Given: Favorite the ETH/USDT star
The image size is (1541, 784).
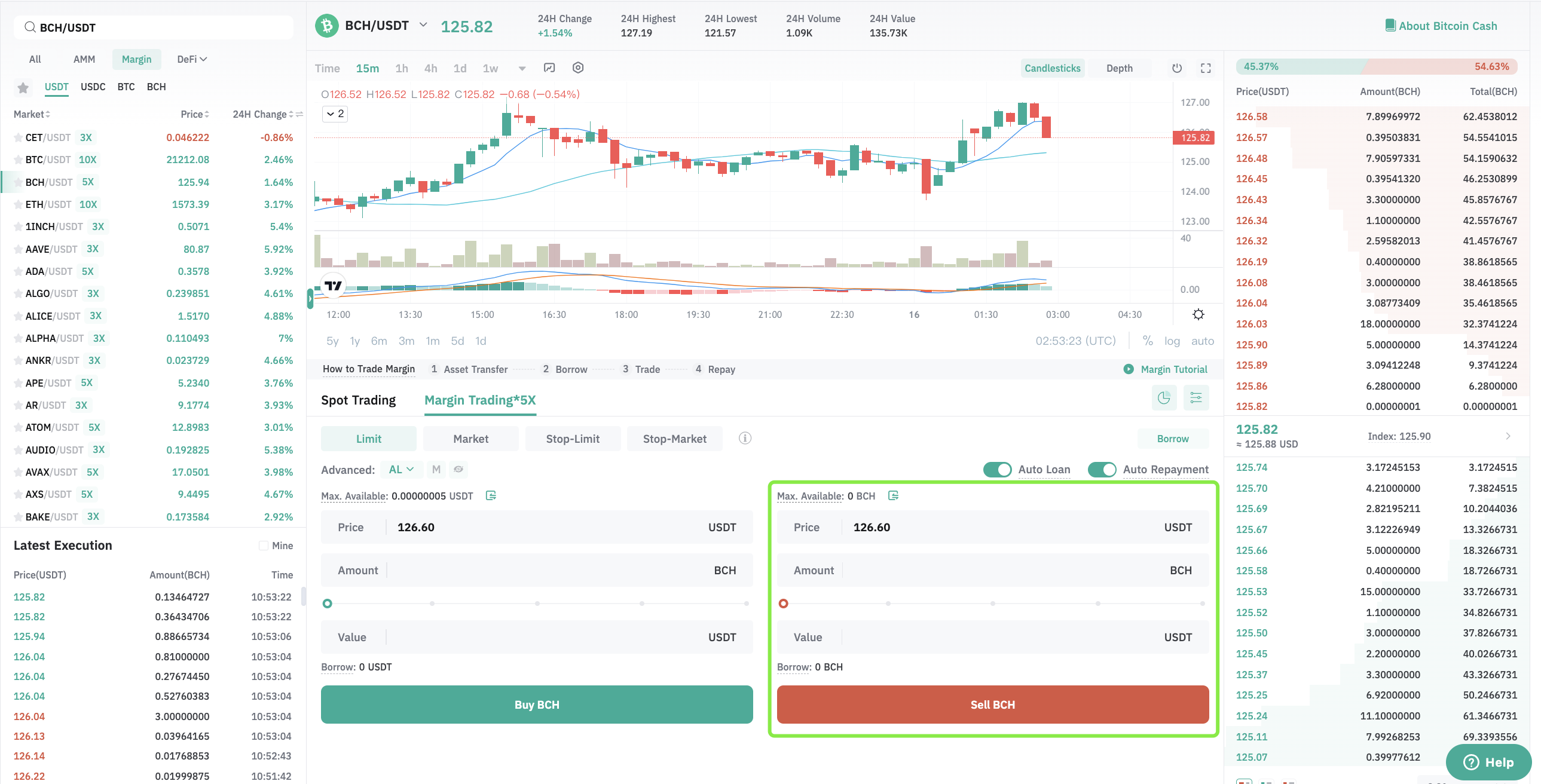Looking at the screenshot, I should 18,204.
